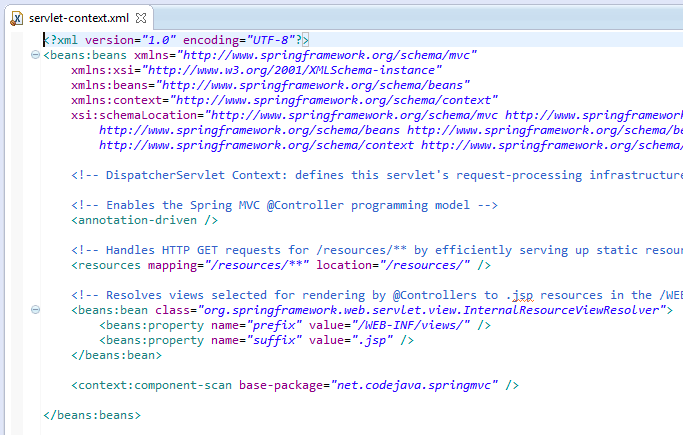Click the schema/beans location URL line
683x435 pixels.
click(x=391, y=130)
